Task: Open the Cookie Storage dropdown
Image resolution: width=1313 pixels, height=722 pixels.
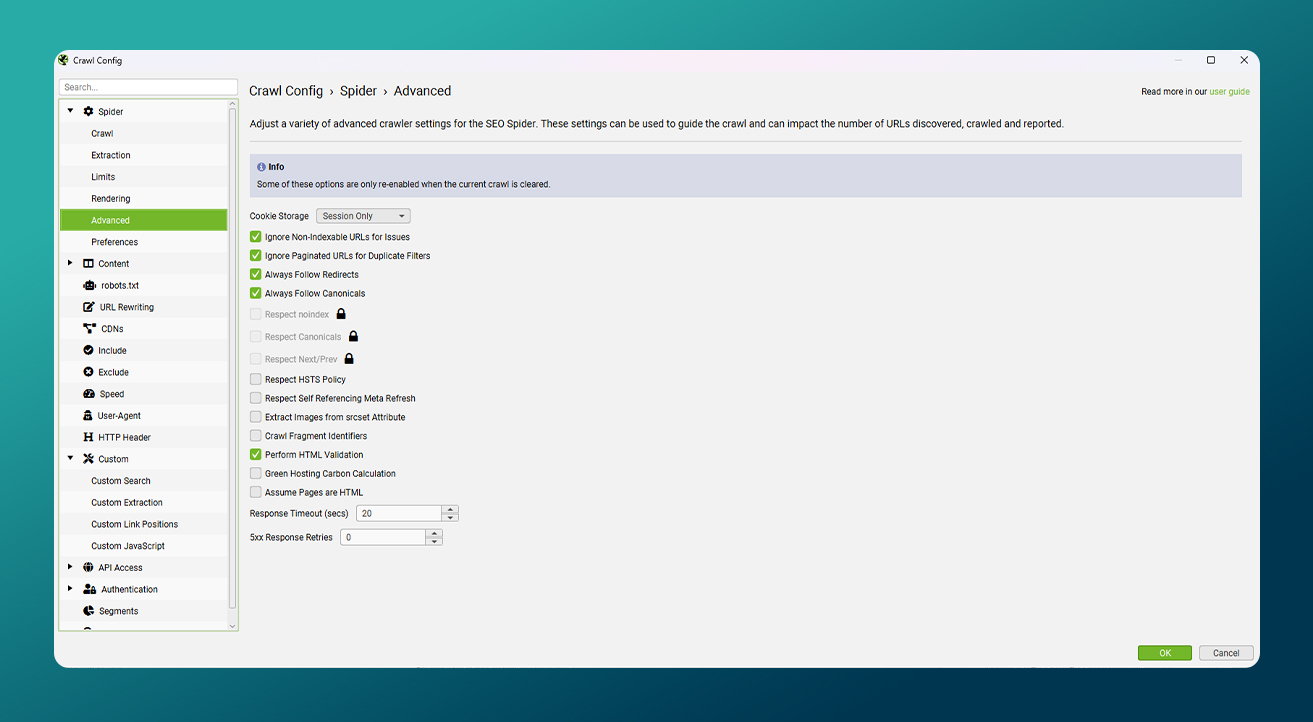Action: coord(363,216)
